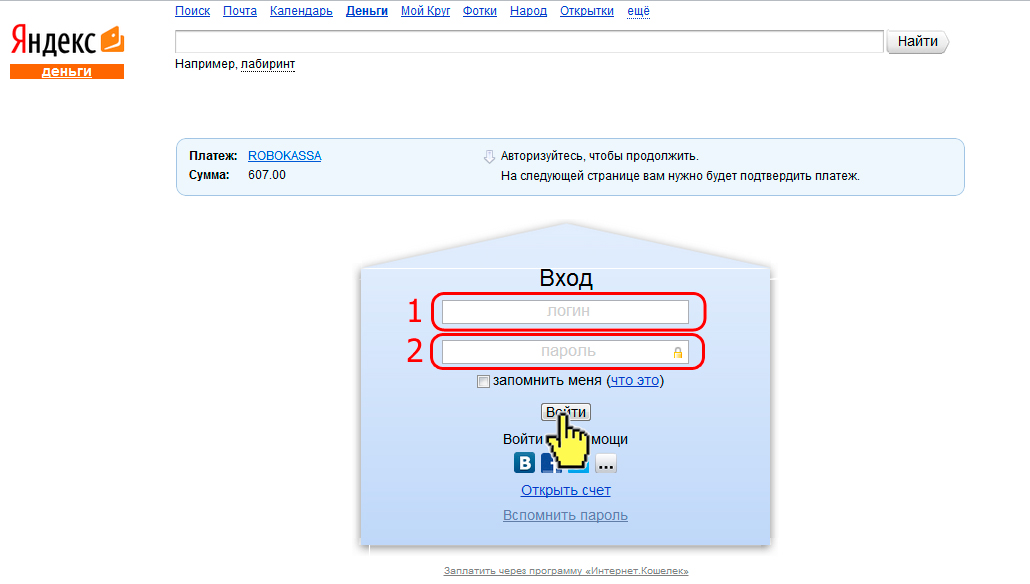
Task: Follow the 'Открыть счет' link
Action: pyautogui.click(x=565, y=490)
